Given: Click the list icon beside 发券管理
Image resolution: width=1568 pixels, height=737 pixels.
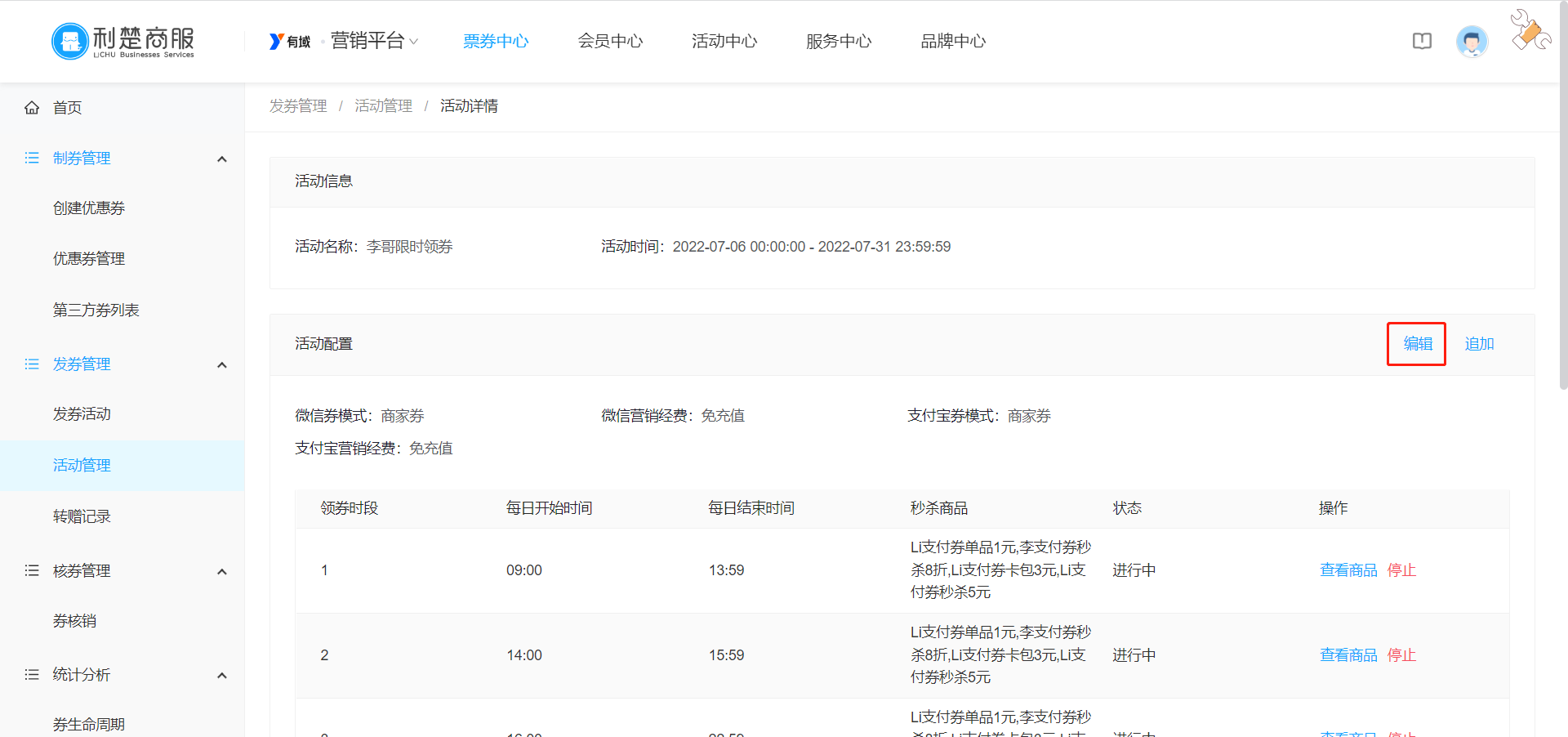Looking at the screenshot, I should tap(32, 364).
